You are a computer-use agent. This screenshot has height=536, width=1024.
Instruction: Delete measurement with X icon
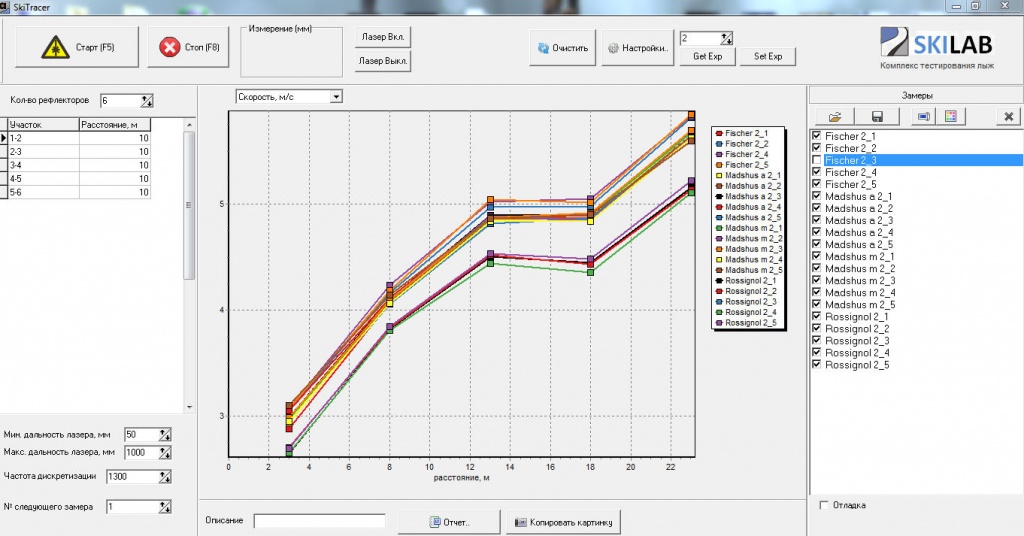tap(1008, 116)
